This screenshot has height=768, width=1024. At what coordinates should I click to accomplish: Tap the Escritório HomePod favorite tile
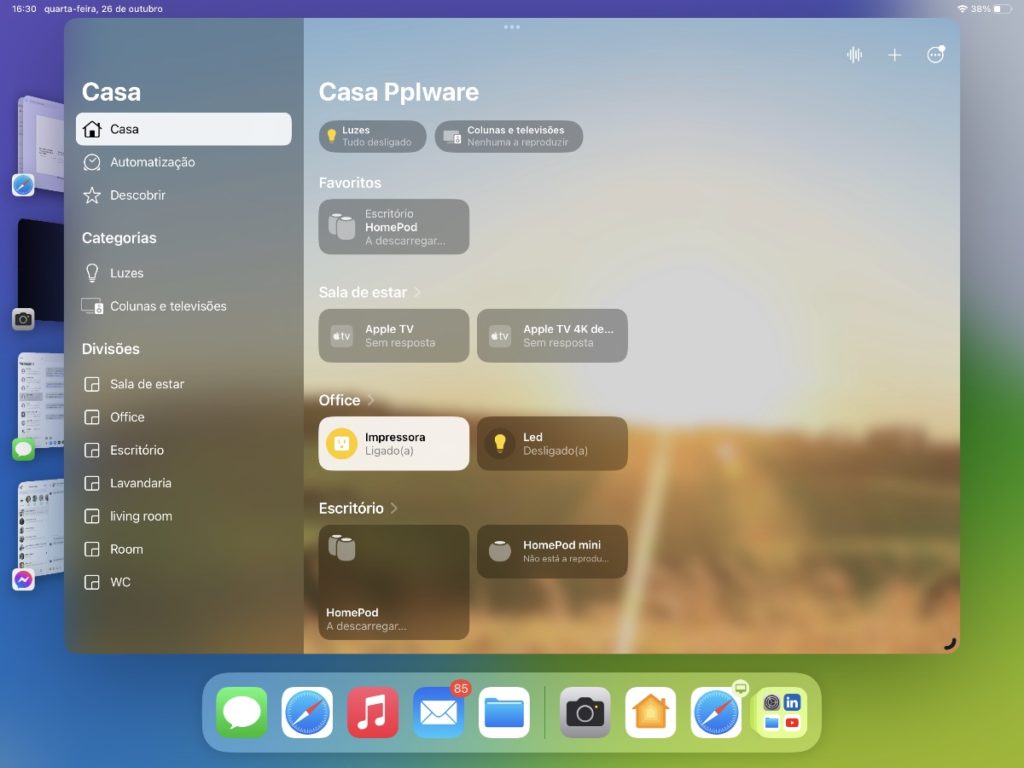394,227
